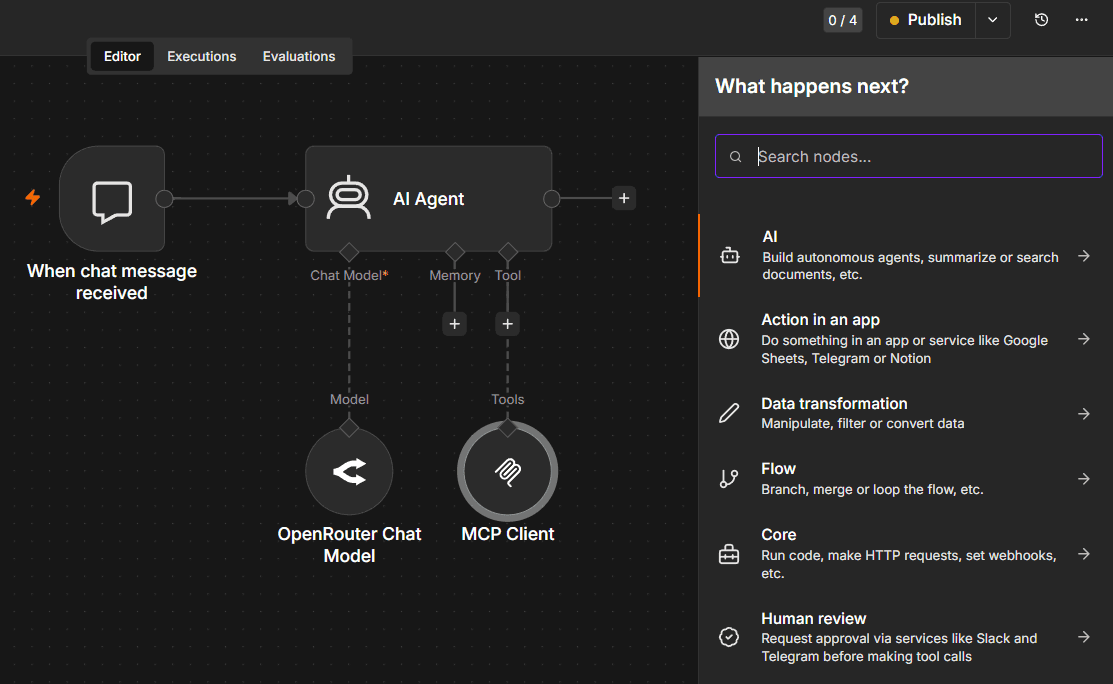Click the 0 / 4 counter badge
The height and width of the screenshot is (684, 1113).
tap(843, 20)
